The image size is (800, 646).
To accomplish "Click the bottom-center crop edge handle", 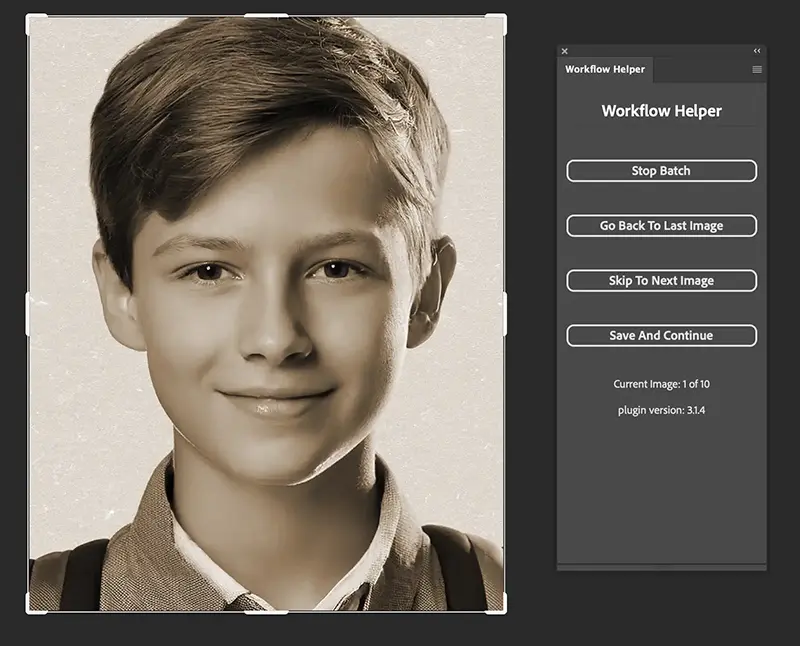I will (x=266, y=612).
